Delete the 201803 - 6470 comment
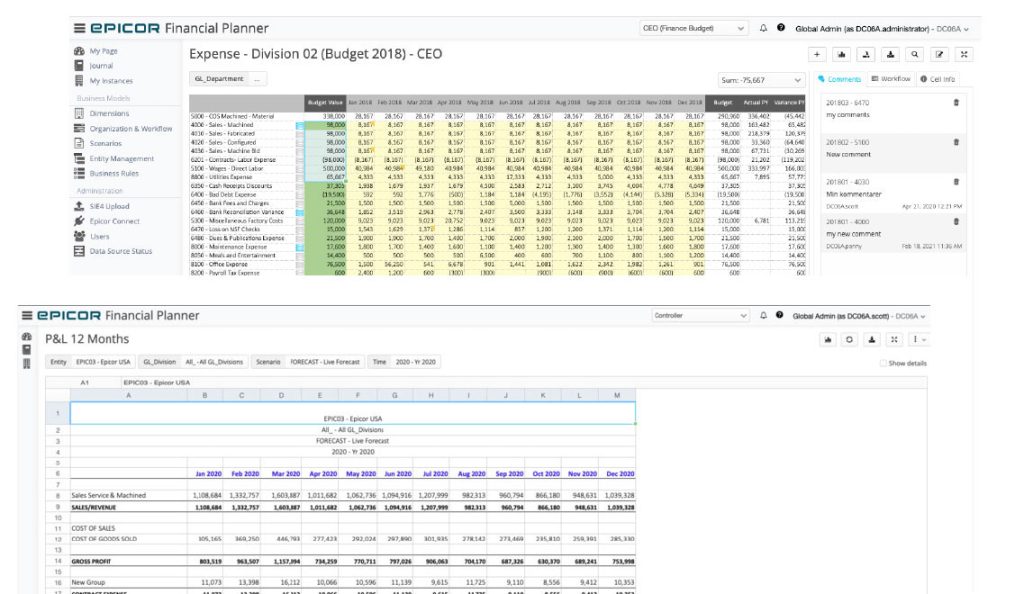 [956, 103]
